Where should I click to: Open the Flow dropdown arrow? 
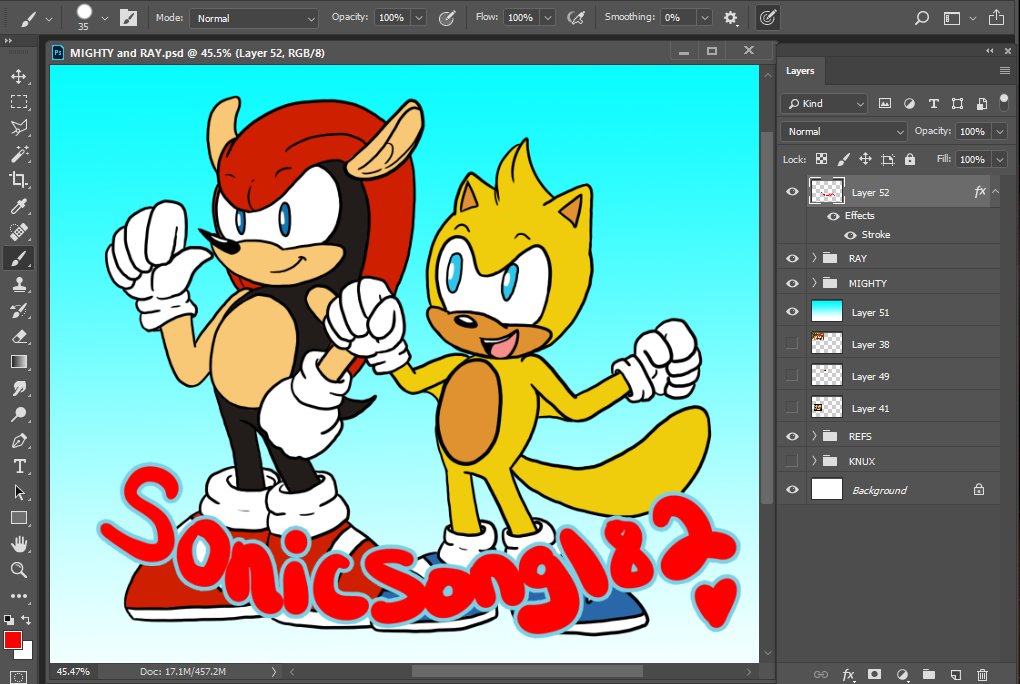point(548,18)
